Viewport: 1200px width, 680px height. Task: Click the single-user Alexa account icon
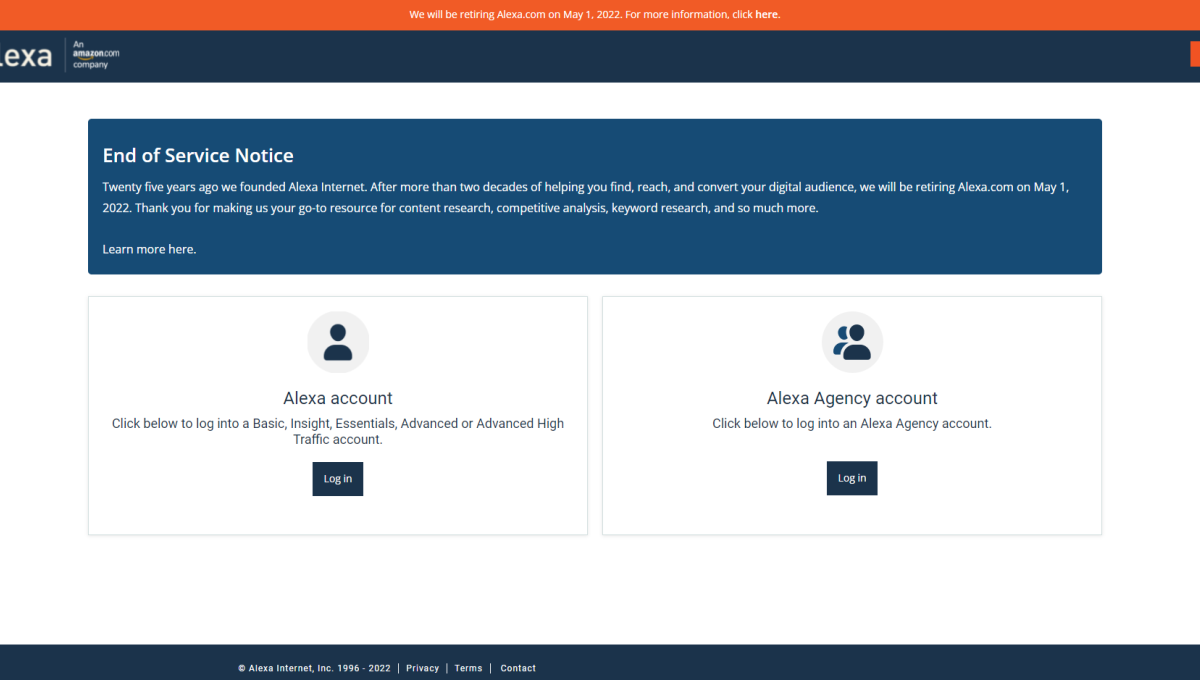click(x=338, y=342)
